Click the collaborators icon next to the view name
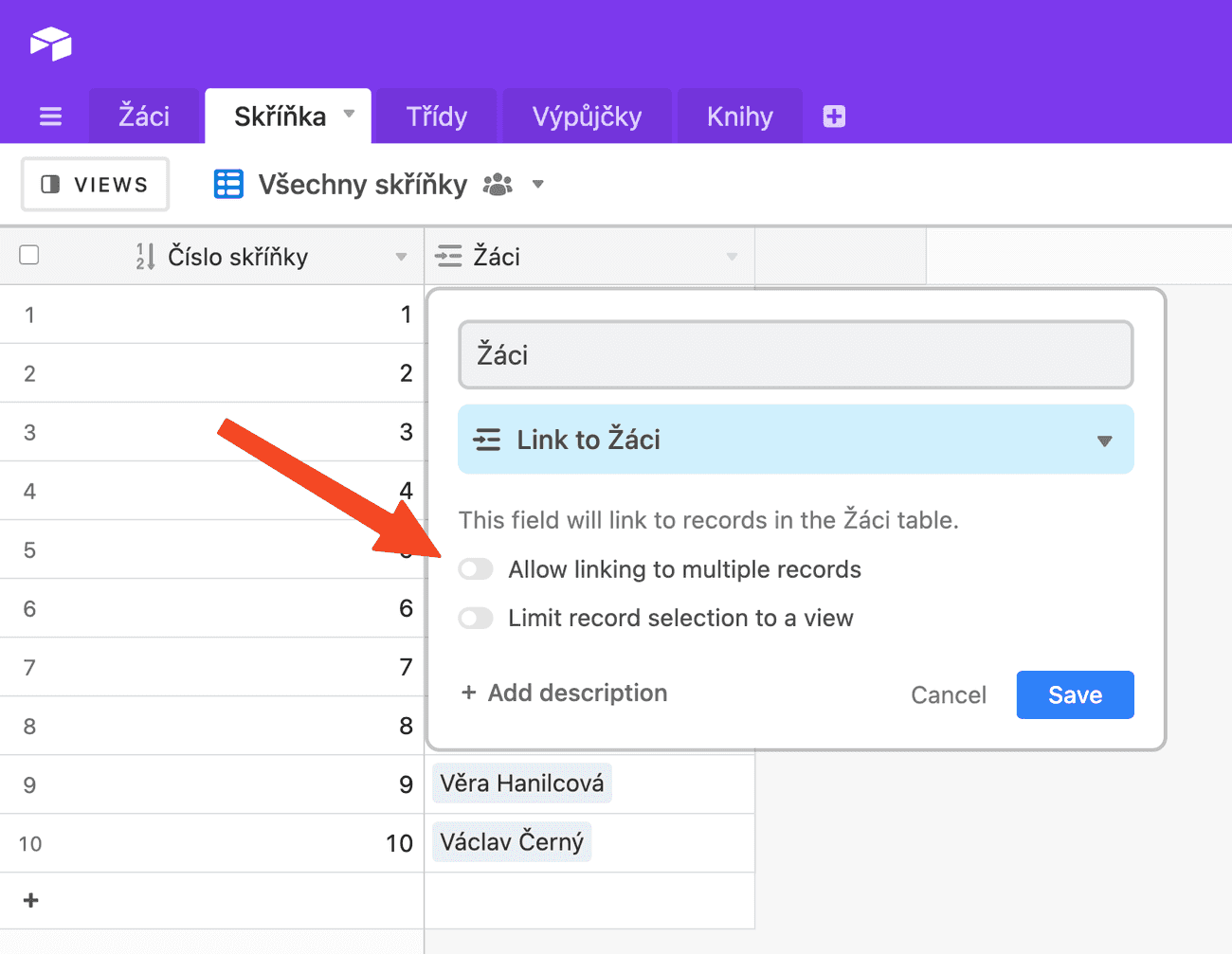The image size is (1232, 954). (x=499, y=185)
